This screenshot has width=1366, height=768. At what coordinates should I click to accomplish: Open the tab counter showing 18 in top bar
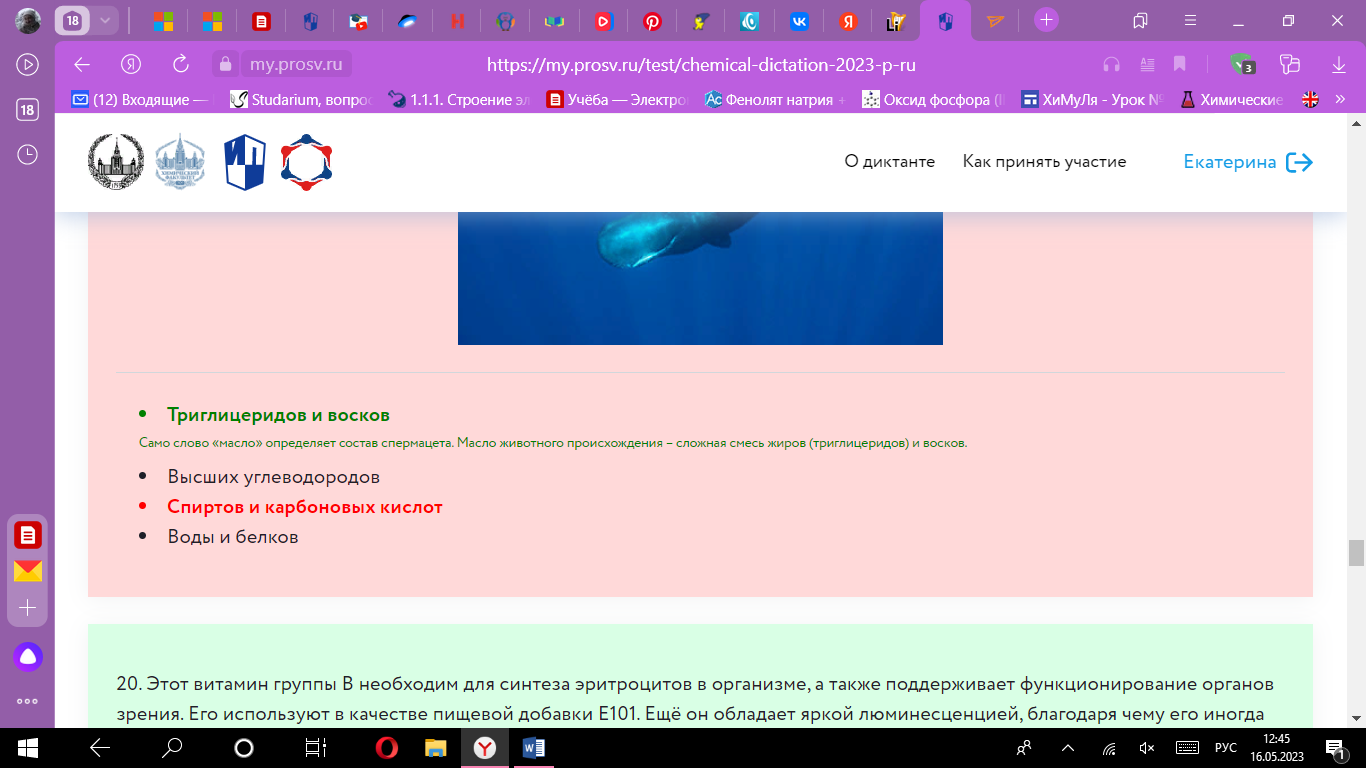coord(72,20)
